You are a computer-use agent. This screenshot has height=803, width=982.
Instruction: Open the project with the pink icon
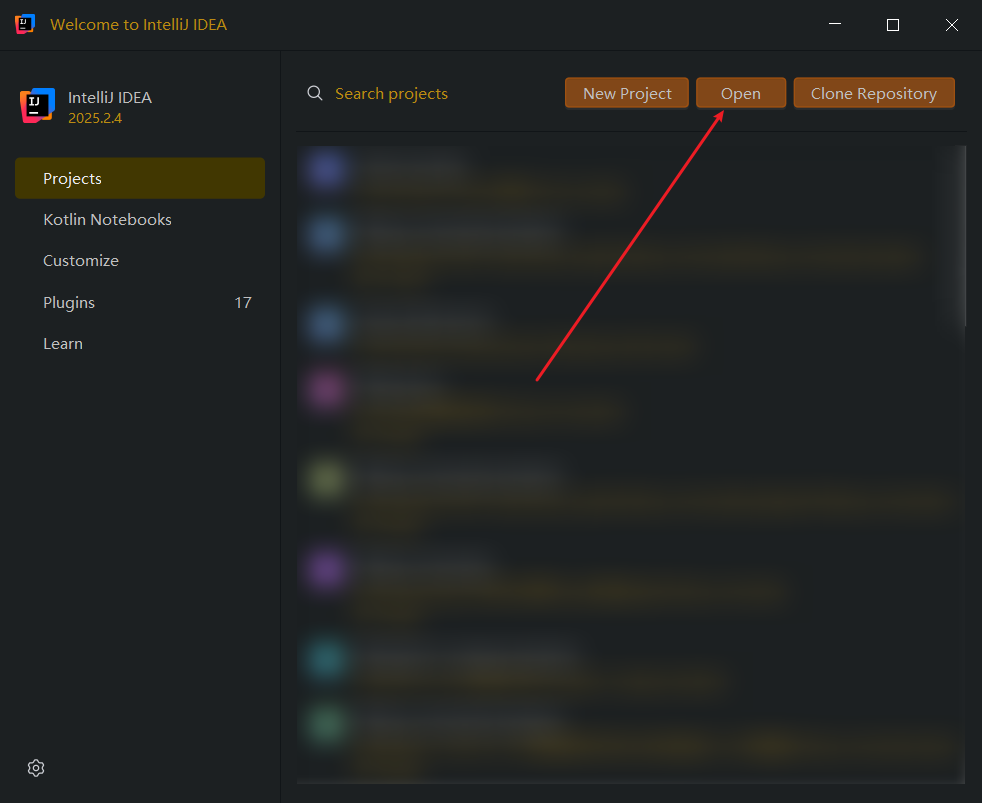(x=326, y=389)
